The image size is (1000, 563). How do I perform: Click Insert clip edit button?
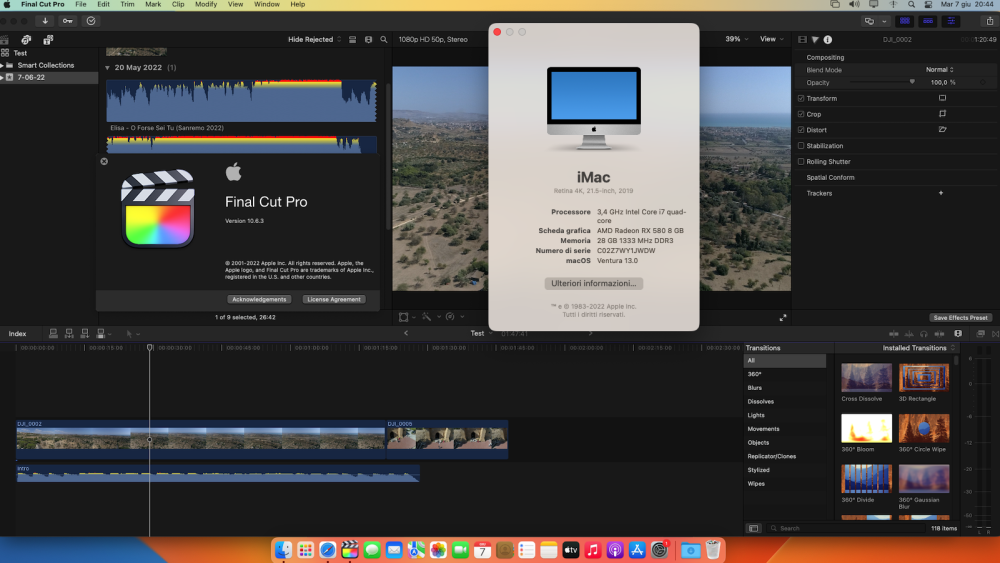coord(69,333)
